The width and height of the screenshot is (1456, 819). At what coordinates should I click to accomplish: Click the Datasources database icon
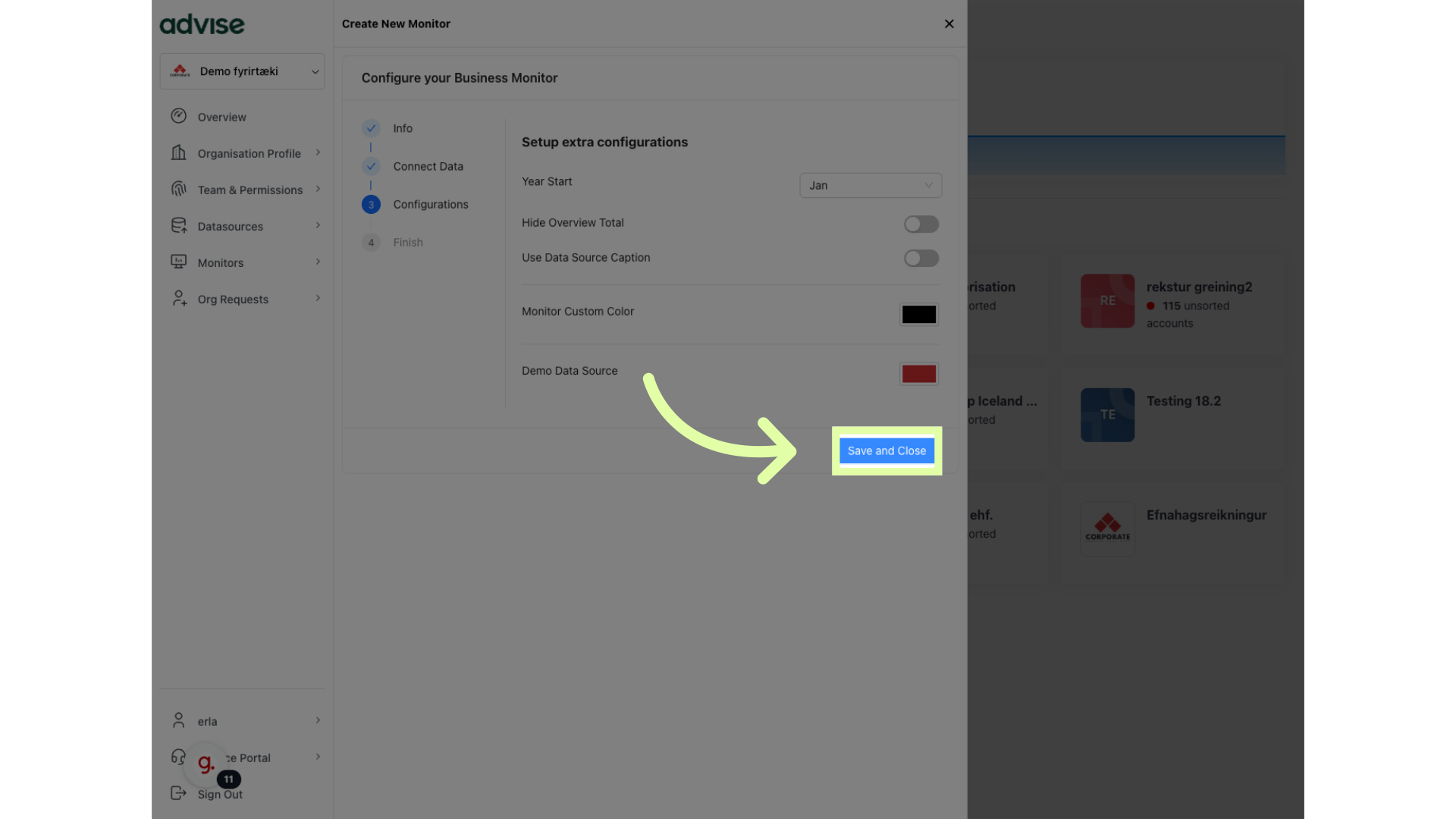point(178,225)
